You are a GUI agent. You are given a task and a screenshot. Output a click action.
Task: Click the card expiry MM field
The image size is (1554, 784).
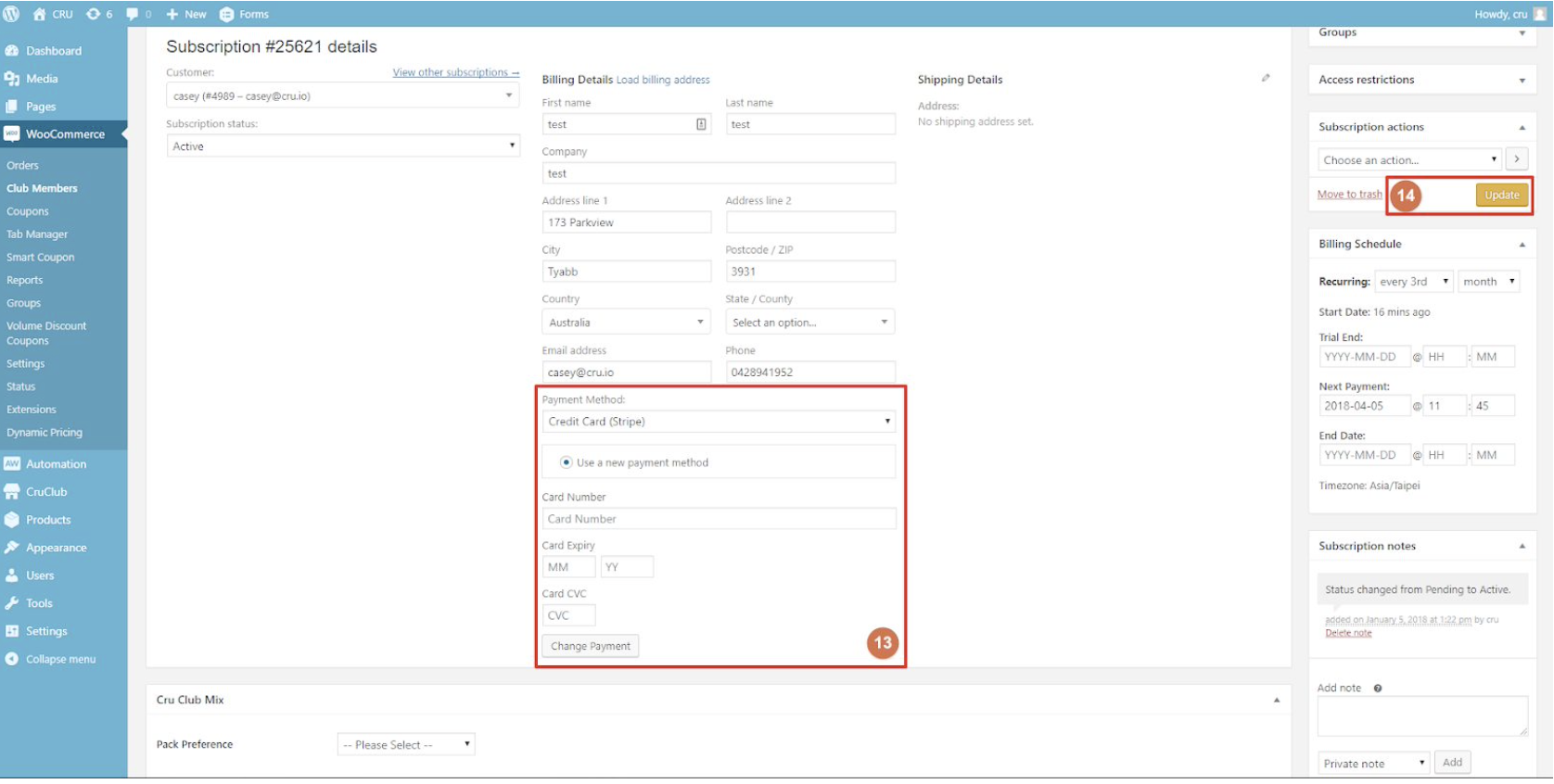(568, 567)
